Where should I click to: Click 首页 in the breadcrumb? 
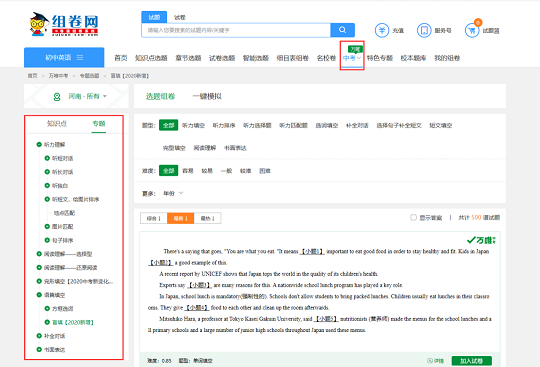pyautogui.click(x=32, y=76)
